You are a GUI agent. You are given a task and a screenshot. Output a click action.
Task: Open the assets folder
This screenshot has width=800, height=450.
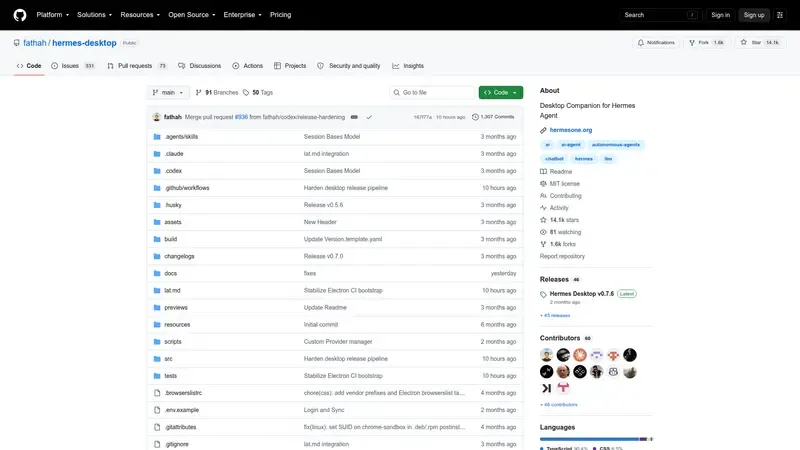point(173,222)
